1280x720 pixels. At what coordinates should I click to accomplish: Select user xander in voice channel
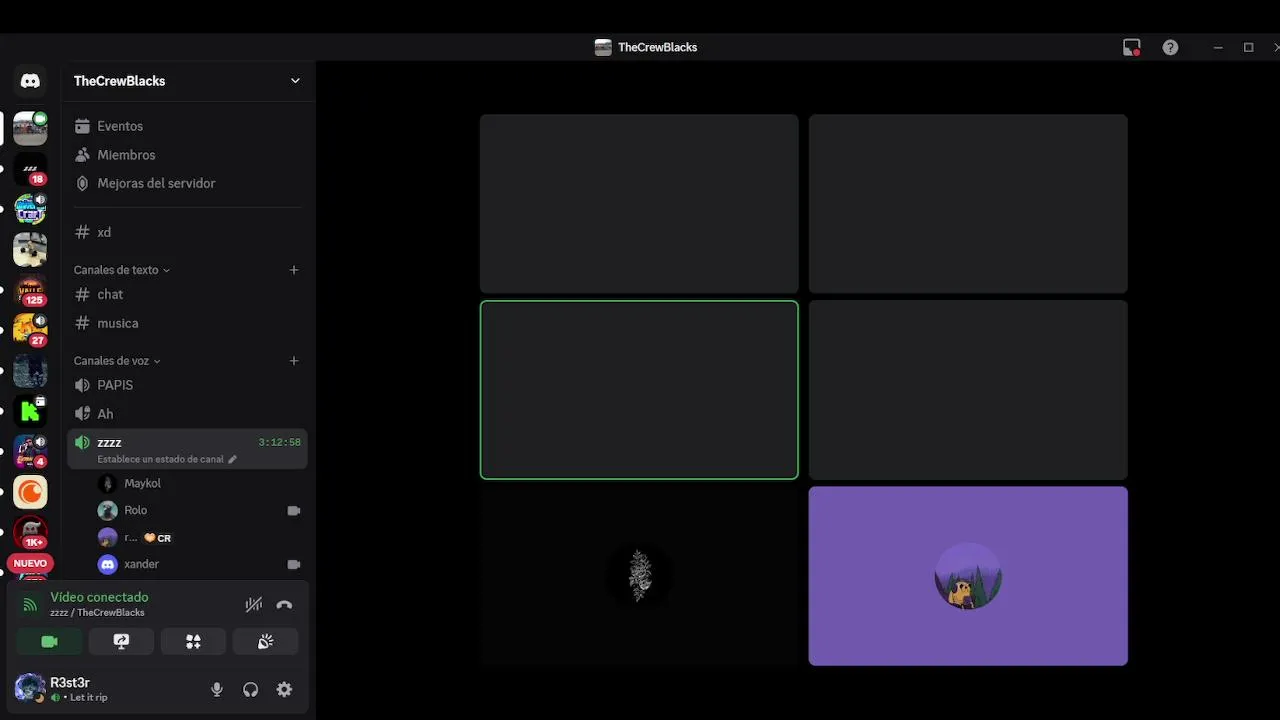click(x=198, y=564)
